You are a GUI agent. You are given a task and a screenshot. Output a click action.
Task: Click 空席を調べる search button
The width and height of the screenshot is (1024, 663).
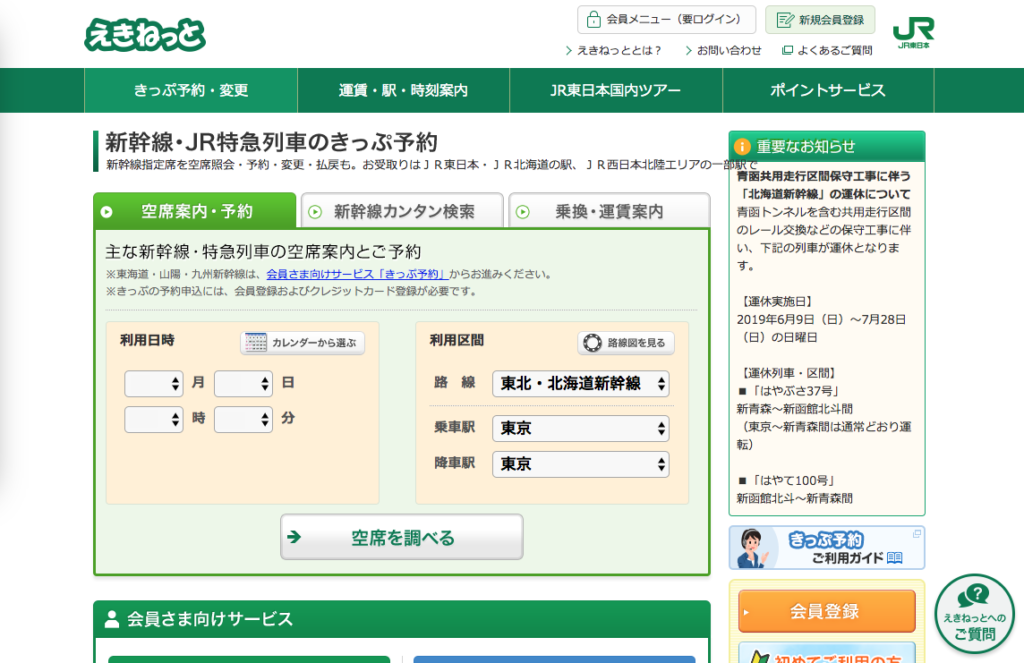(402, 537)
